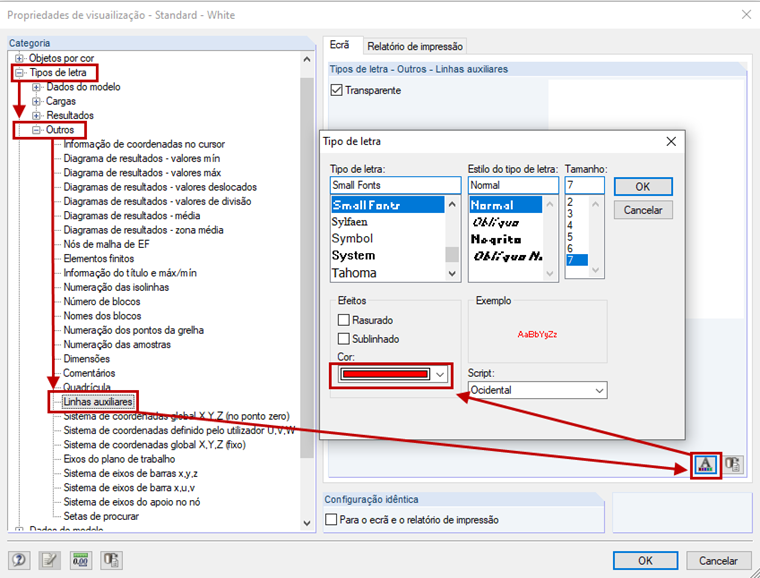Open the help icon at bottom left

click(x=19, y=561)
